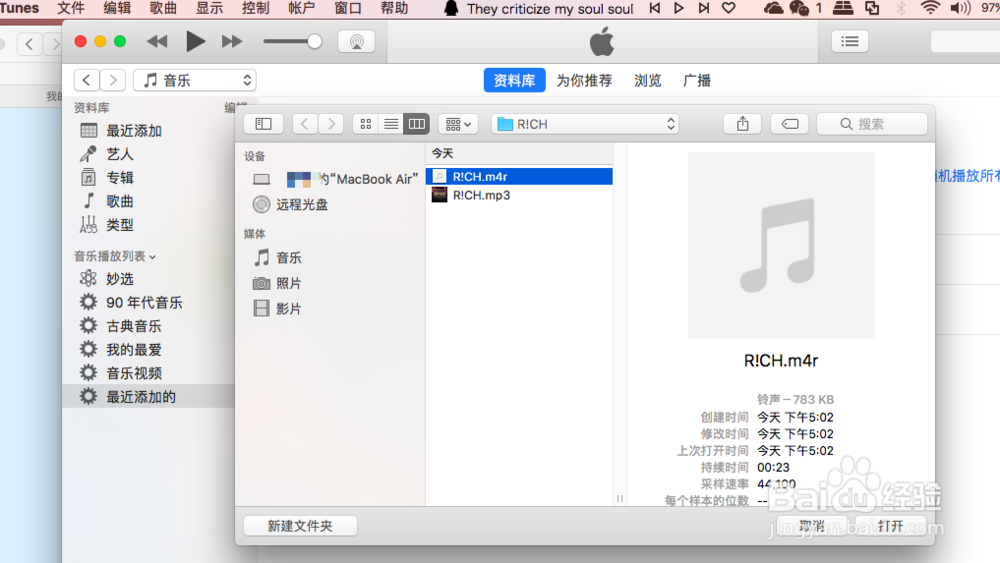Open the 控制 menu
Screen dimensions: 1000x563
256,8
